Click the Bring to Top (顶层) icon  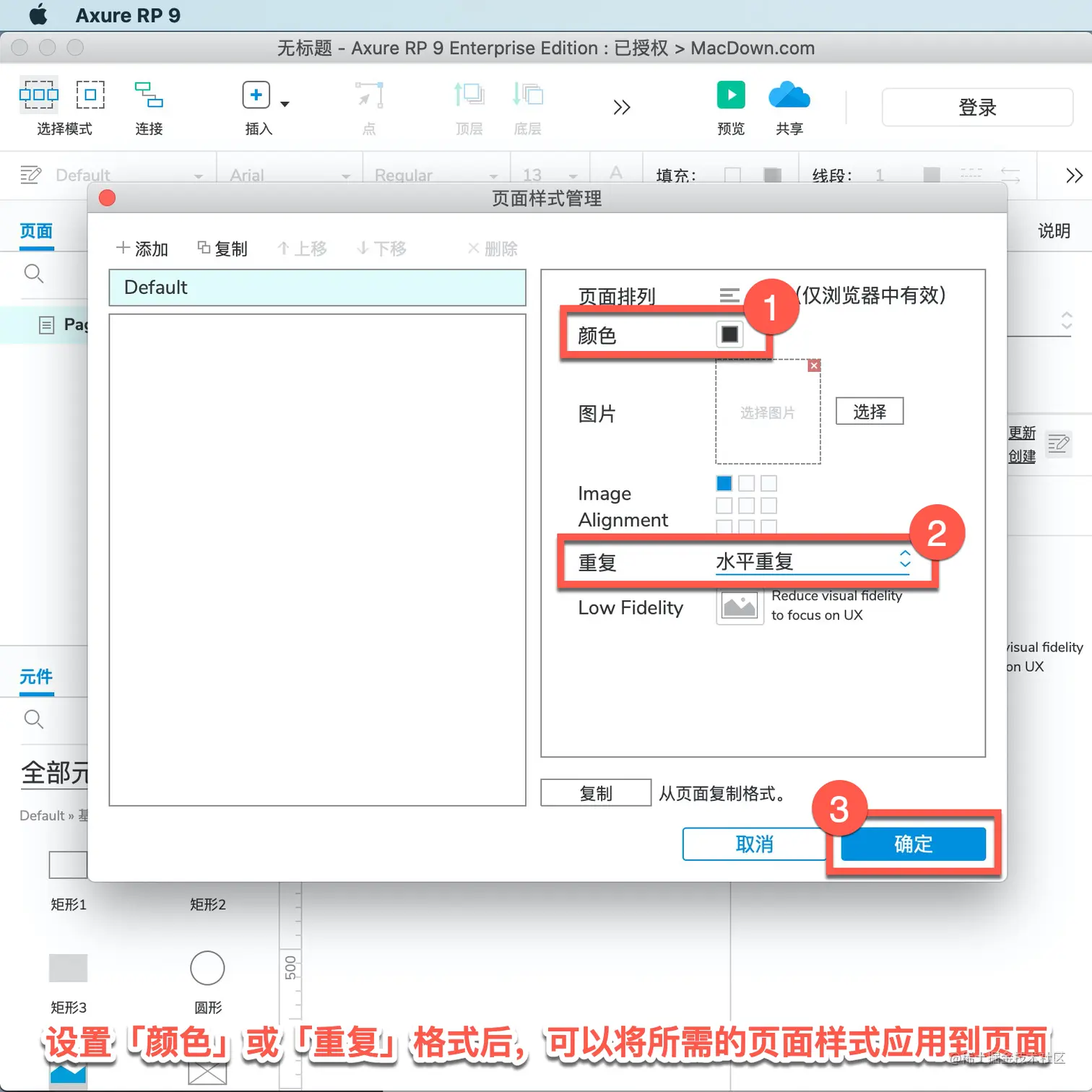[469, 95]
